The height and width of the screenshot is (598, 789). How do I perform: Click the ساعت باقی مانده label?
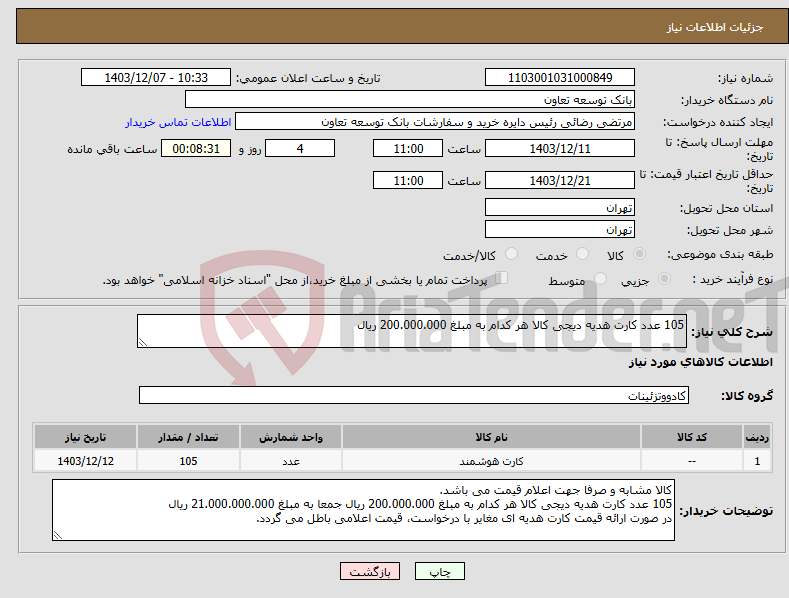point(112,149)
